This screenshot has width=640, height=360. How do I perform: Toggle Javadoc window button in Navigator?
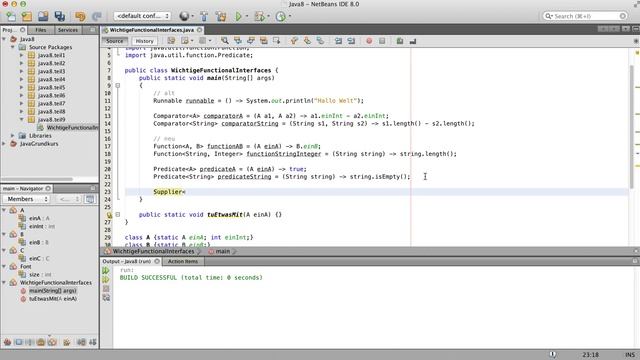(x=90, y=199)
